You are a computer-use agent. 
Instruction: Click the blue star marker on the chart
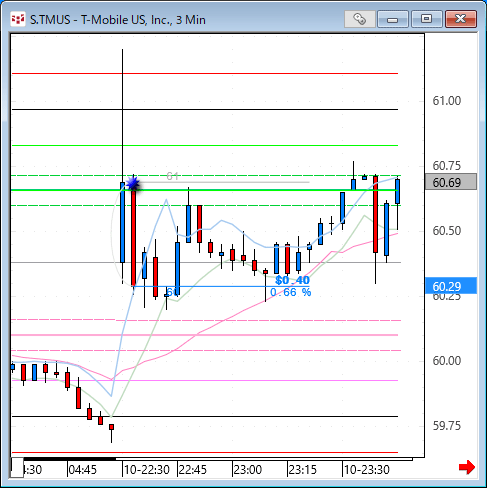click(133, 183)
